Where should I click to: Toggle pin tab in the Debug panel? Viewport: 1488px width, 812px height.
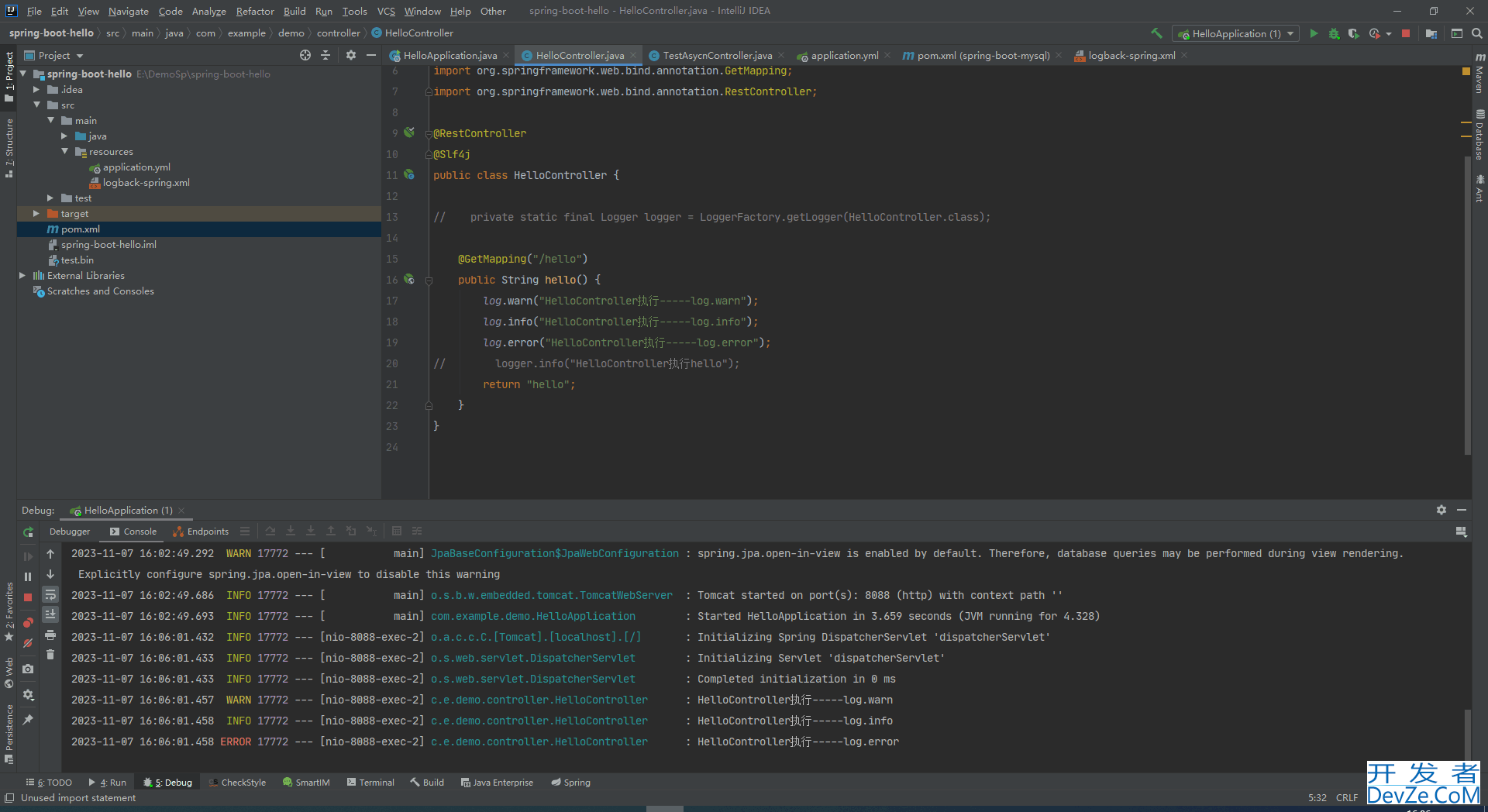(x=28, y=720)
